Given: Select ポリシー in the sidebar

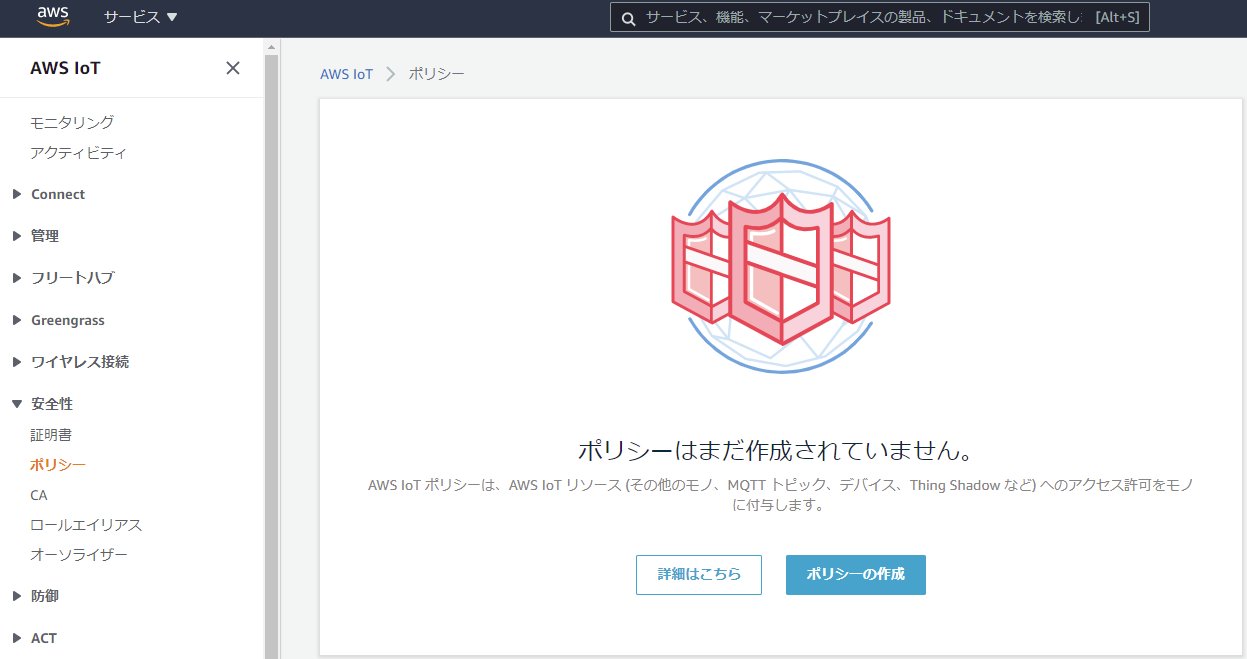Looking at the screenshot, I should [x=58, y=465].
